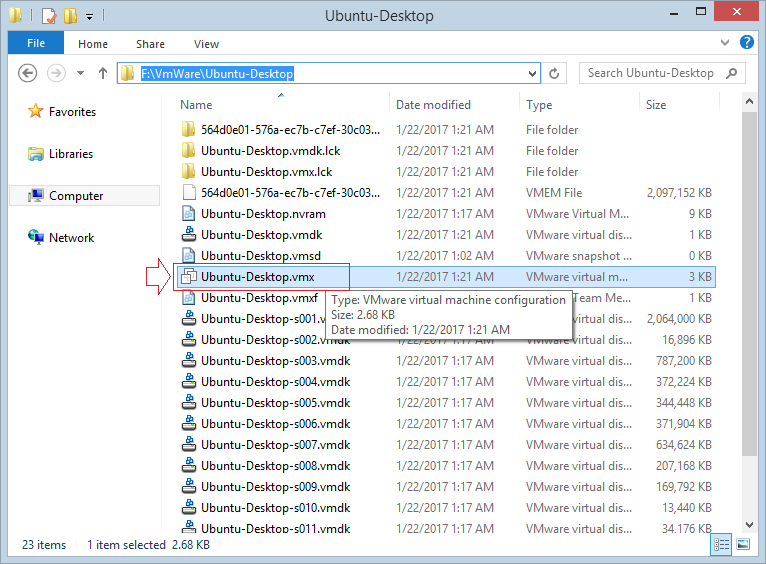Select the Ubuntu-Desktop.nvram file icon
Image resolution: width=766 pixels, height=564 pixels.
tap(189, 213)
